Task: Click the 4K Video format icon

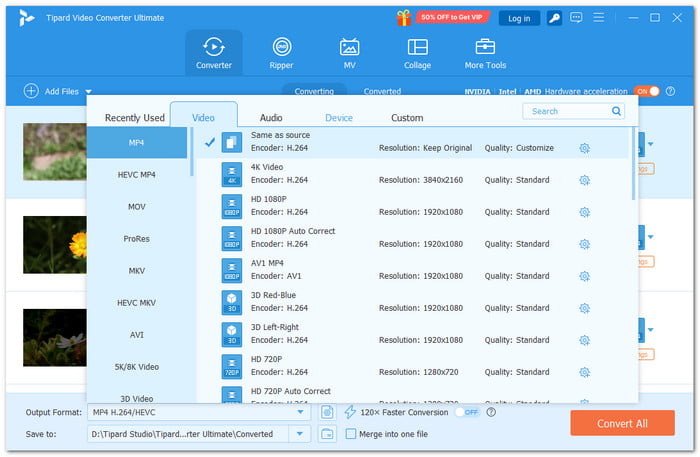Action: pos(232,174)
